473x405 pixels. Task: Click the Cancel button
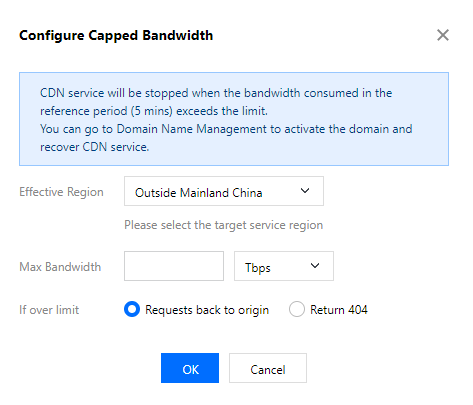268,368
